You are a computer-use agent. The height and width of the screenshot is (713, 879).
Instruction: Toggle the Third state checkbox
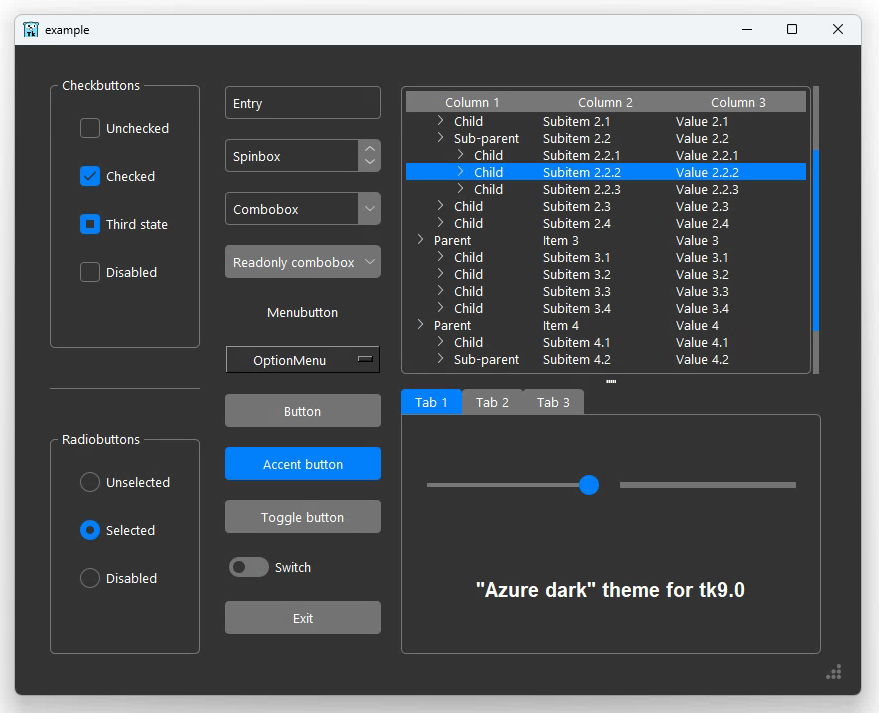coord(90,224)
